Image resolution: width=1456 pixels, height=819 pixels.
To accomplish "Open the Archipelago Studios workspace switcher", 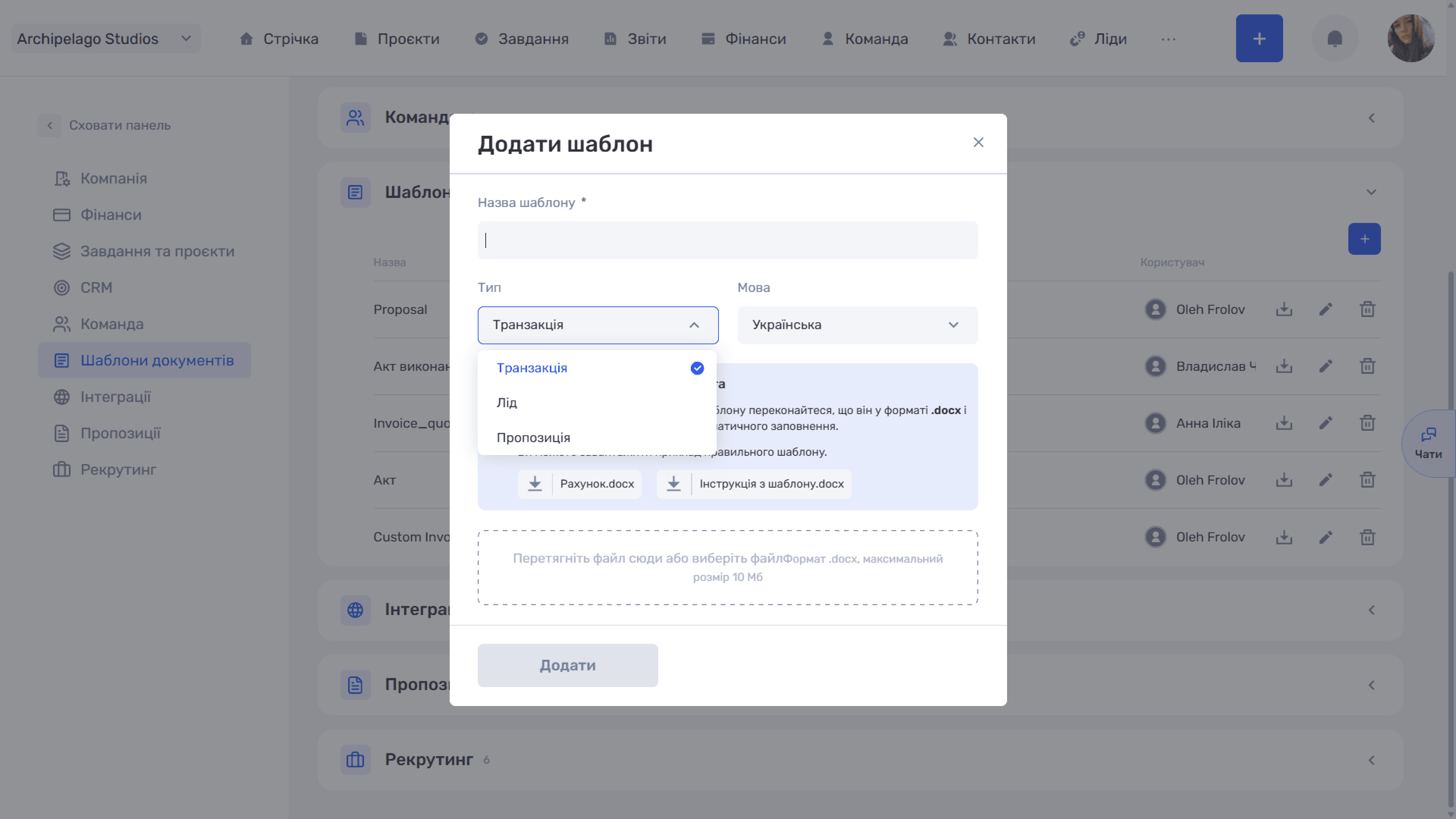I will [106, 39].
